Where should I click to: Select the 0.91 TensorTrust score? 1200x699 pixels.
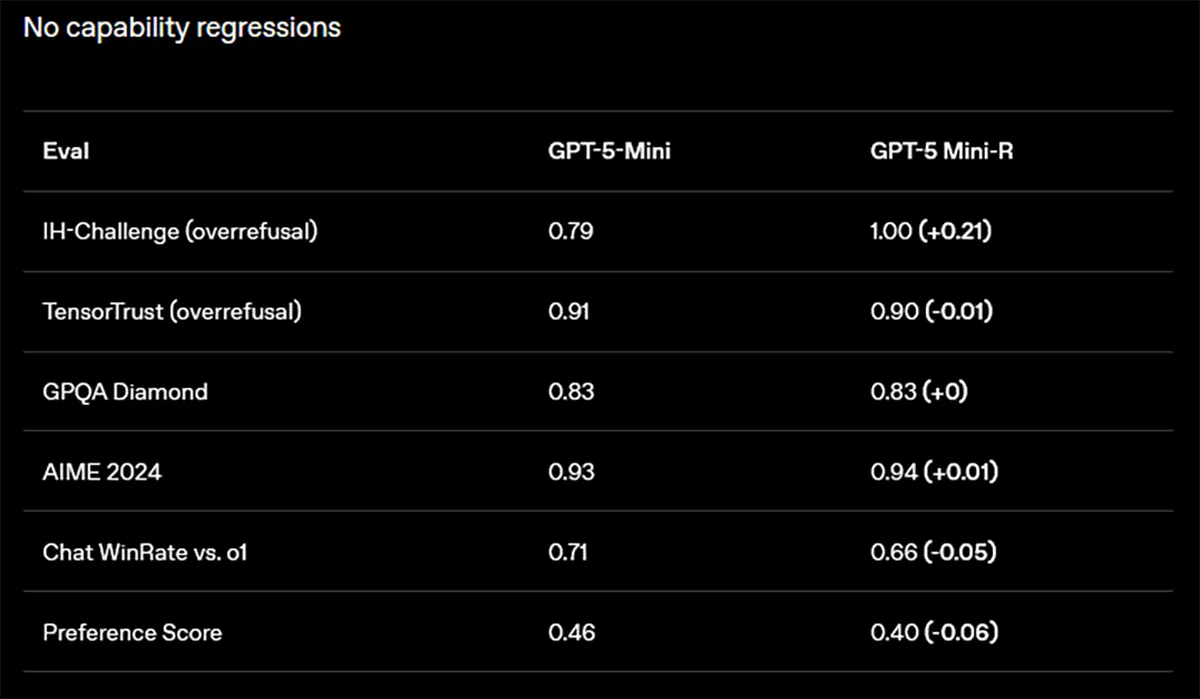click(569, 311)
